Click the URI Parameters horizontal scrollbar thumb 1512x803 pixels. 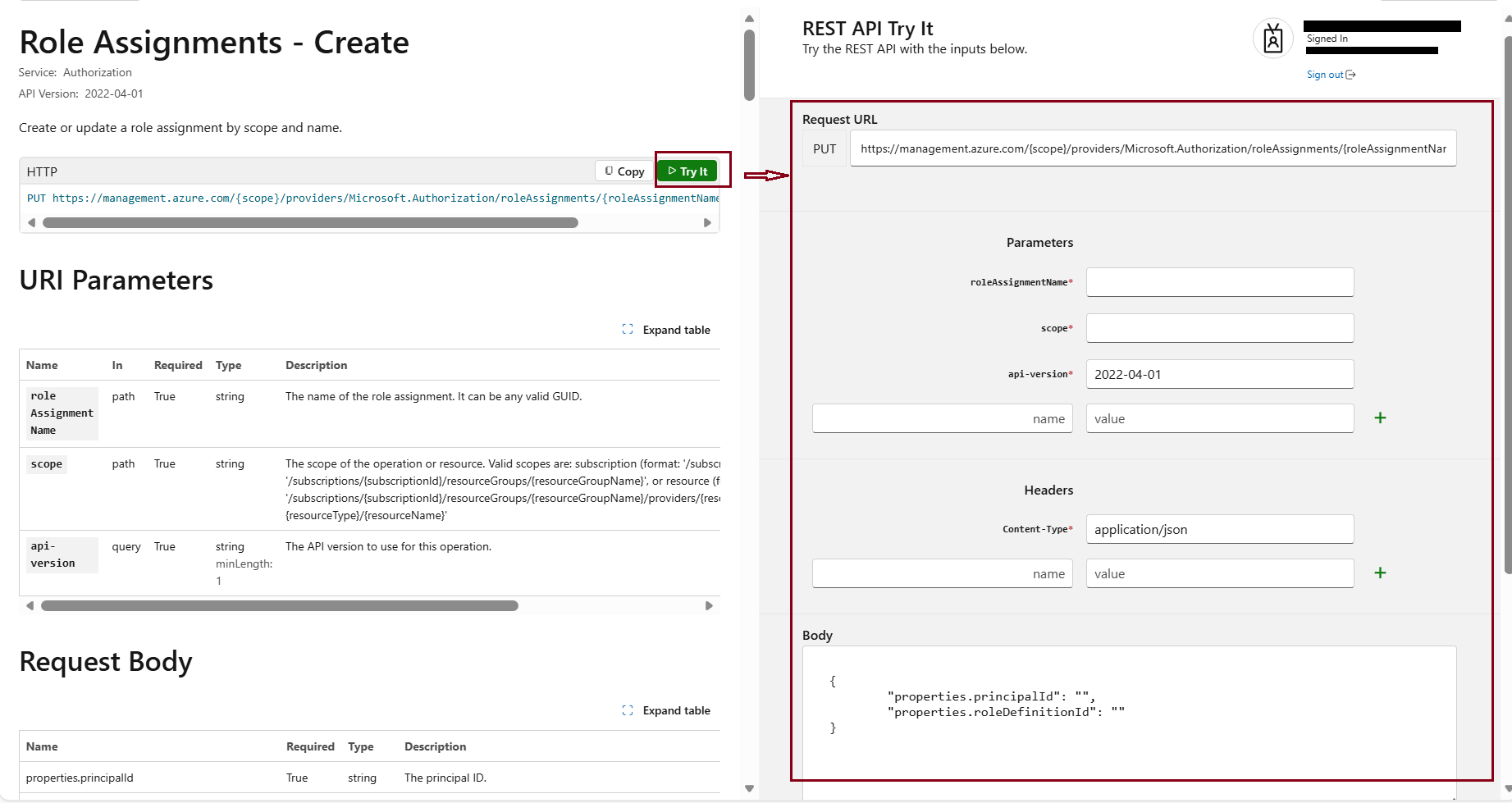pyautogui.click(x=280, y=606)
